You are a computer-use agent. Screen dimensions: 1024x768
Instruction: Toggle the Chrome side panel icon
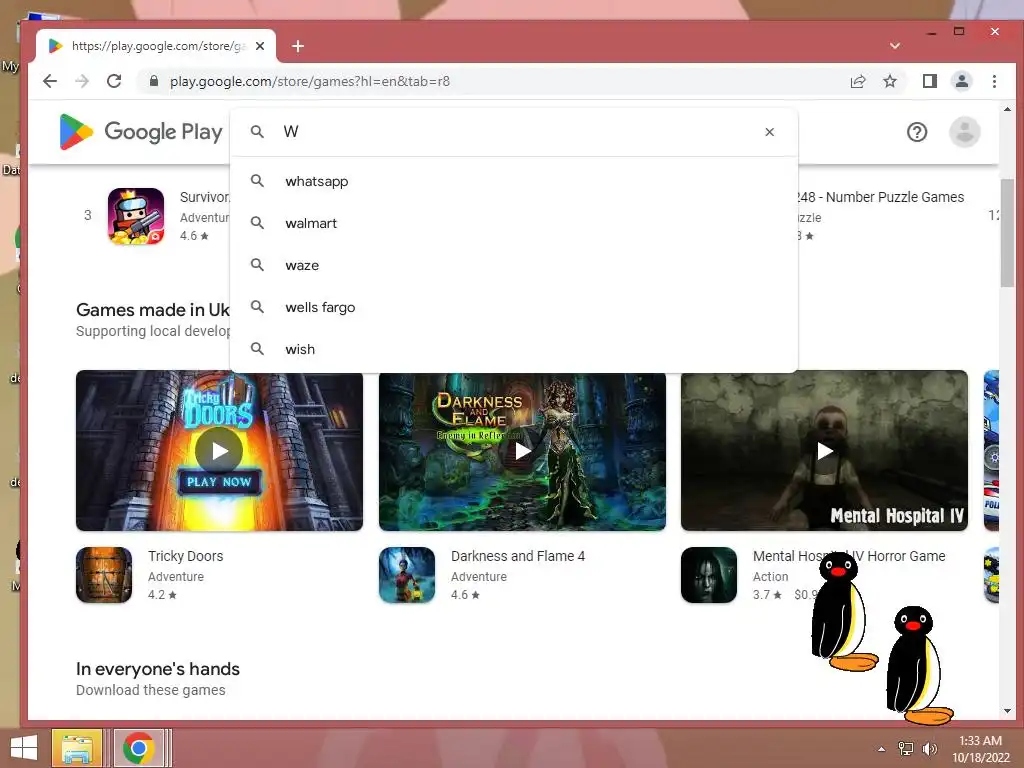click(930, 81)
